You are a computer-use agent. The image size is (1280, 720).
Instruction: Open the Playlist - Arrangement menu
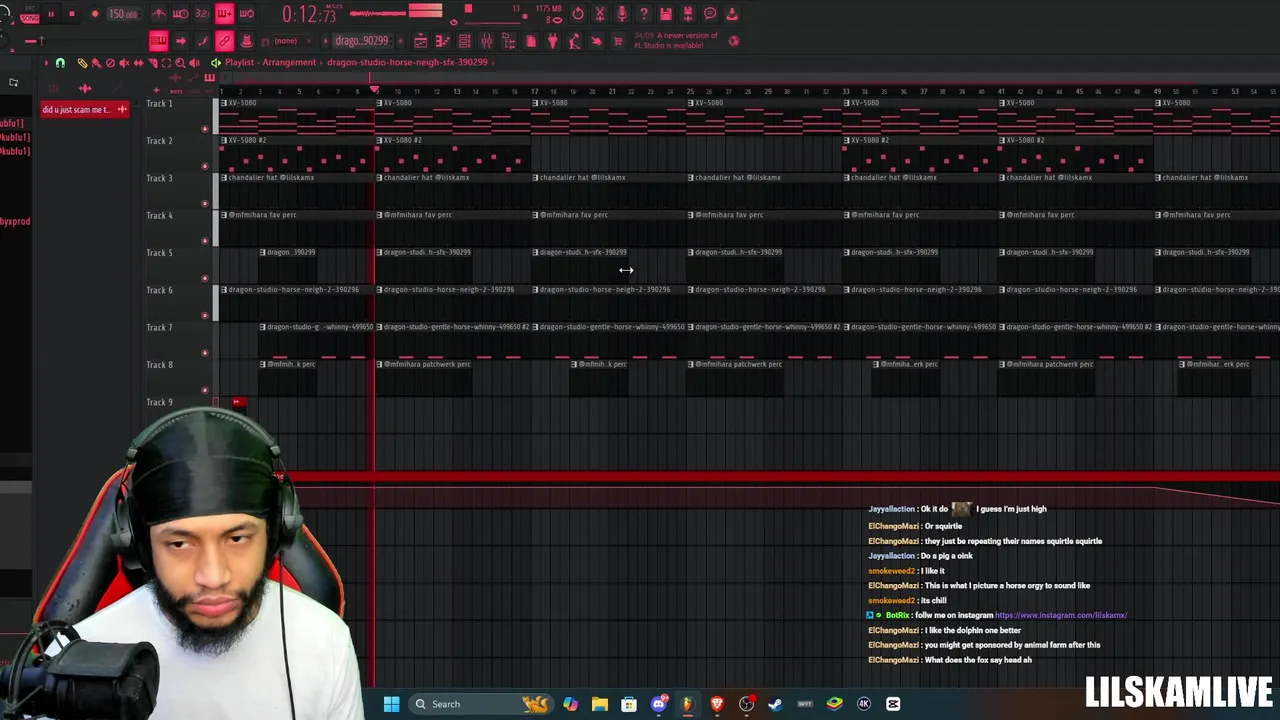click(270, 62)
